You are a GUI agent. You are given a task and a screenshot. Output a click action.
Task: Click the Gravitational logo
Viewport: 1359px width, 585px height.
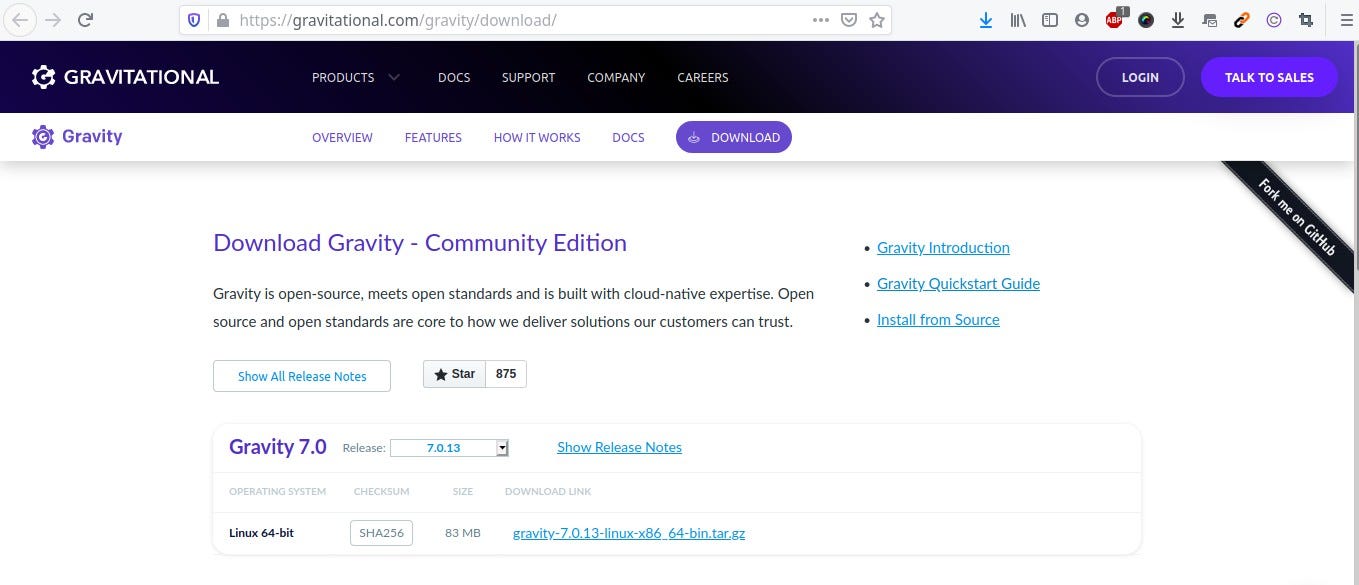point(125,77)
